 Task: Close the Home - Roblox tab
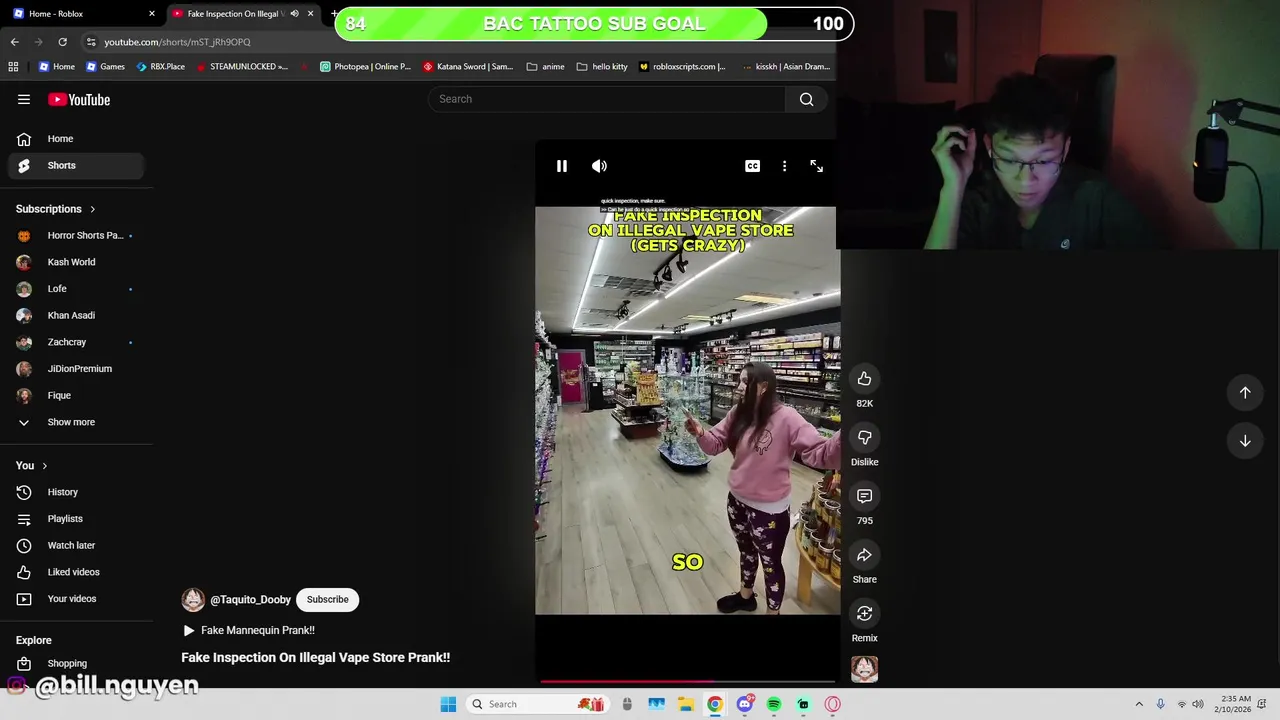coord(152,14)
